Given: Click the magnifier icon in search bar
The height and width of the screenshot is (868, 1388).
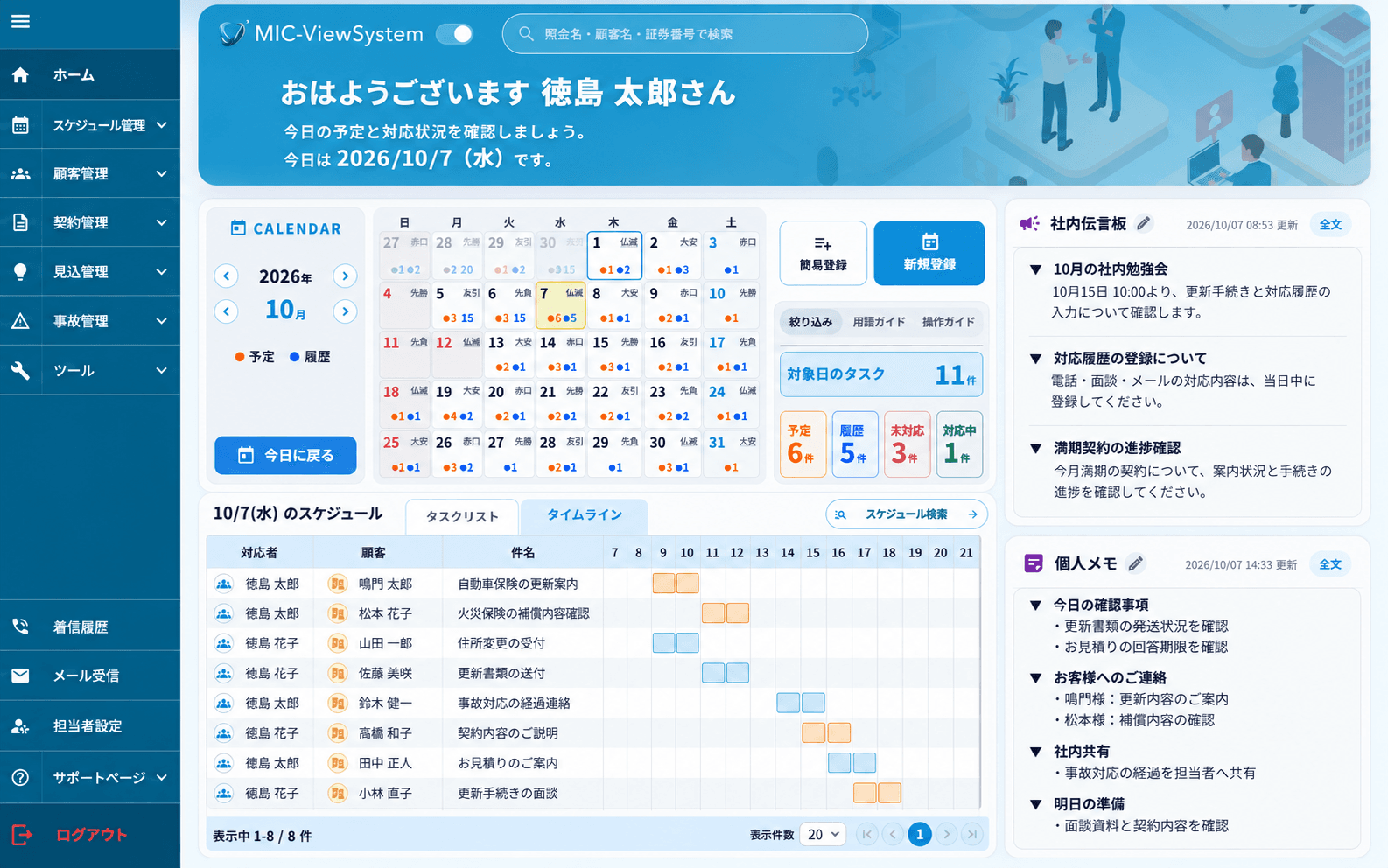Looking at the screenshot, I should pyautogui.click(x=526, y=34).
